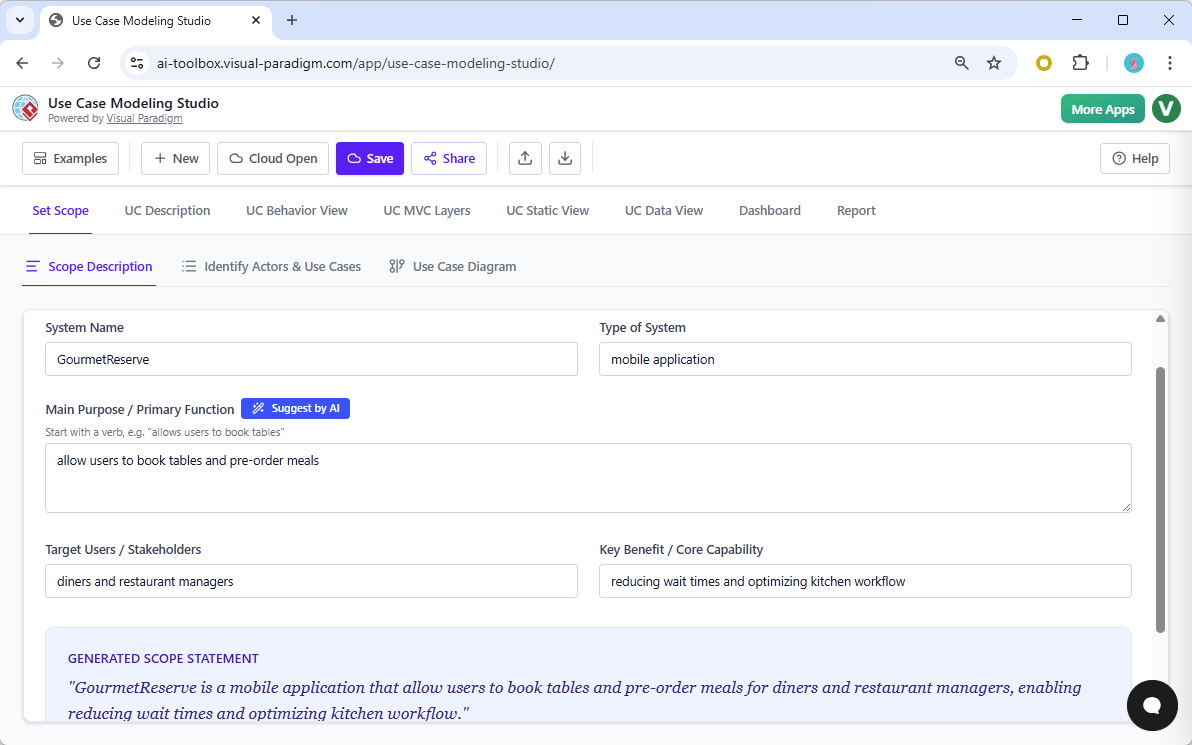The image size is (1192, 745).
Task: Switch to Identify Actors & Use Cases
Action: tap(271, 266)
